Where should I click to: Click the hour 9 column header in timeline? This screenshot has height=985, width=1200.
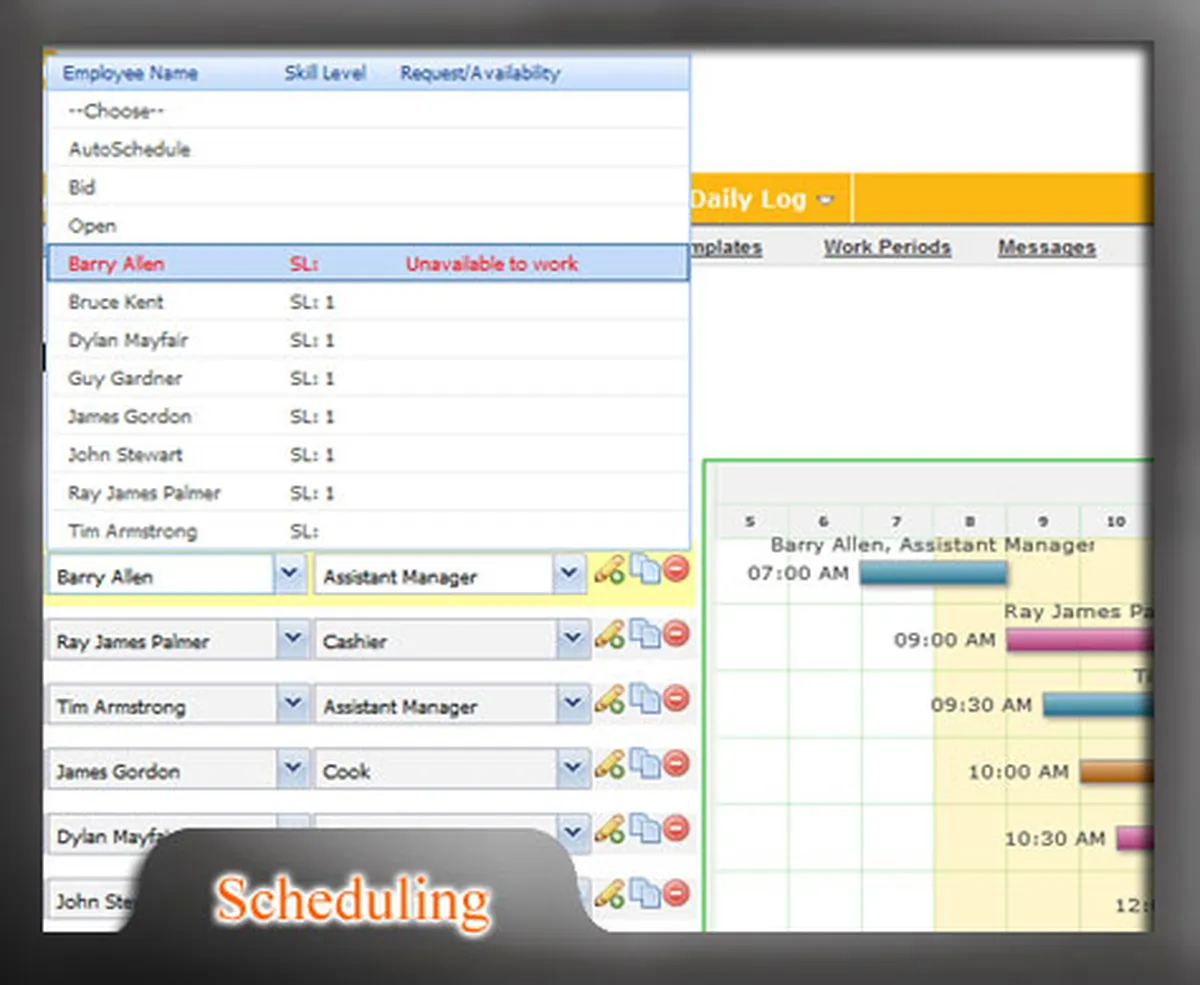coord(1043,521)
